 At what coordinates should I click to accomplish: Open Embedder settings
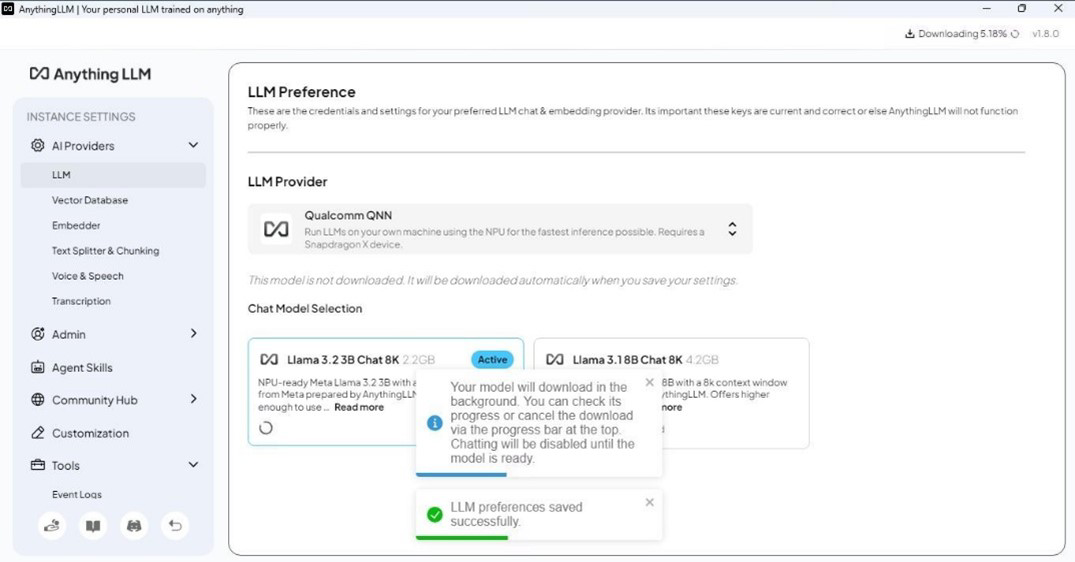pyautogui.click(x=76, y=225)
